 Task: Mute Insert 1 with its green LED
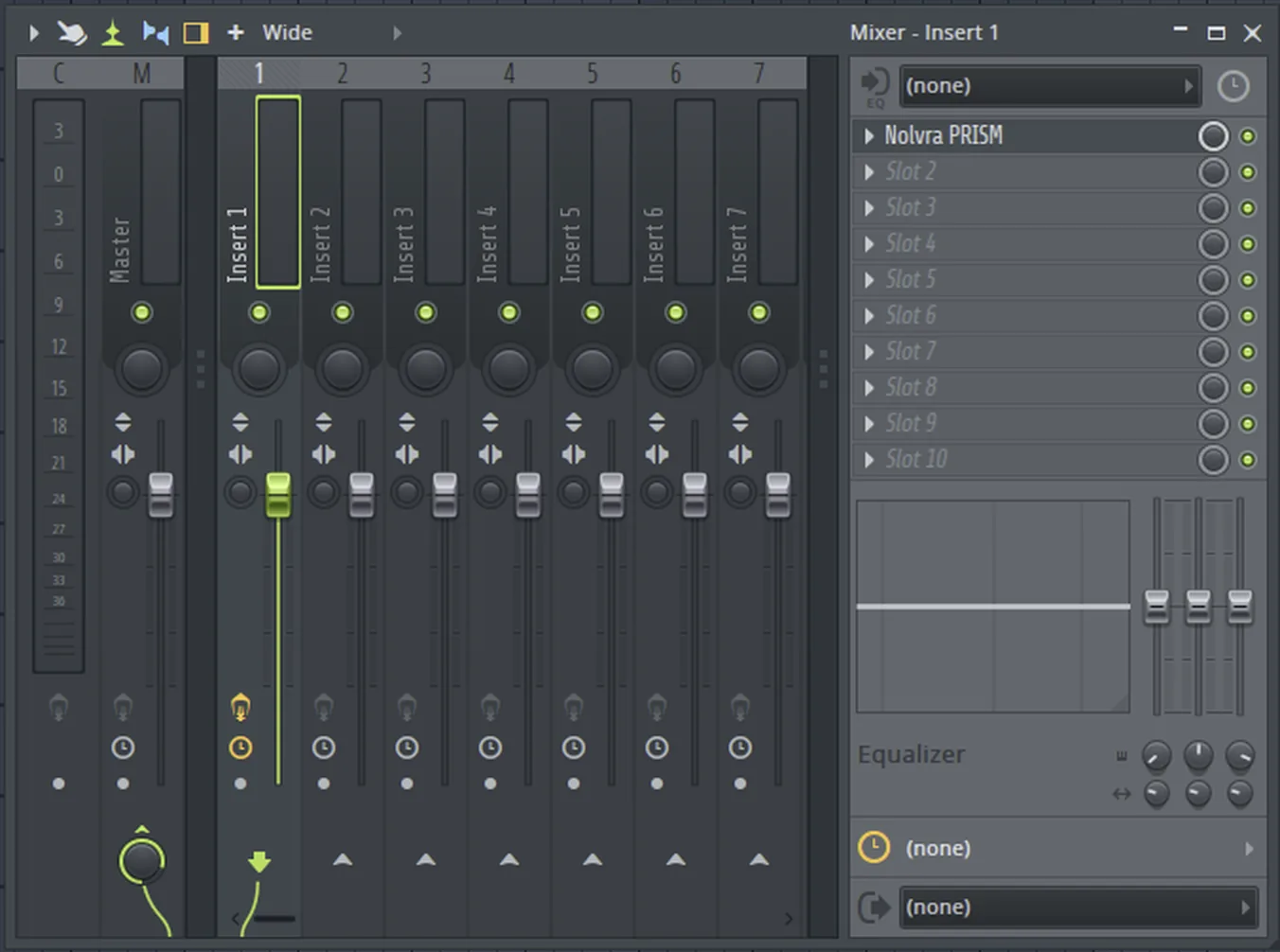click(x=259, y=312)
